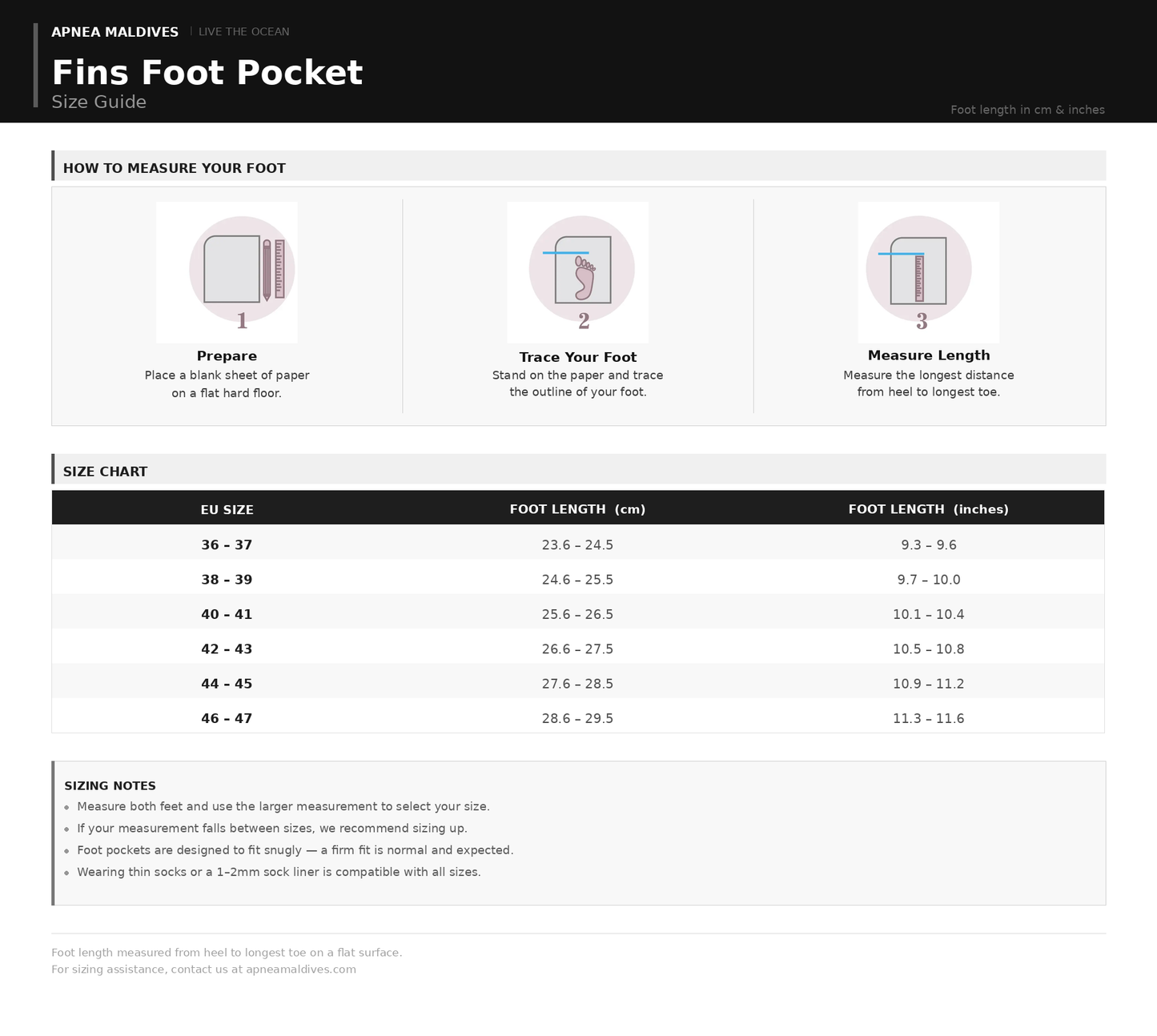Click the Fins Foot Pocket title
The height and width of the screenshot is (1036, 1157).
click(207, 73)
